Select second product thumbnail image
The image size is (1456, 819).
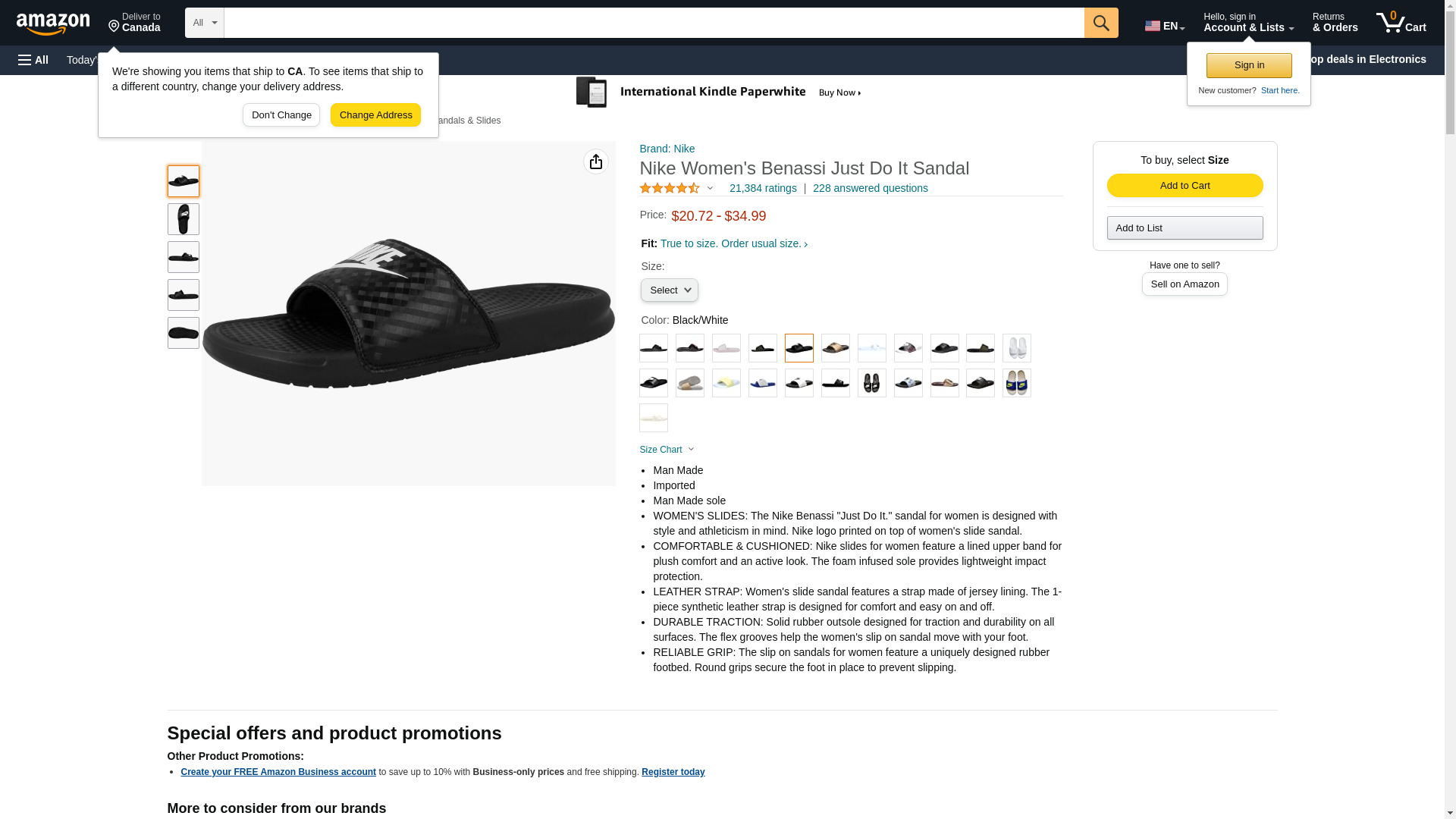(184, 219)
